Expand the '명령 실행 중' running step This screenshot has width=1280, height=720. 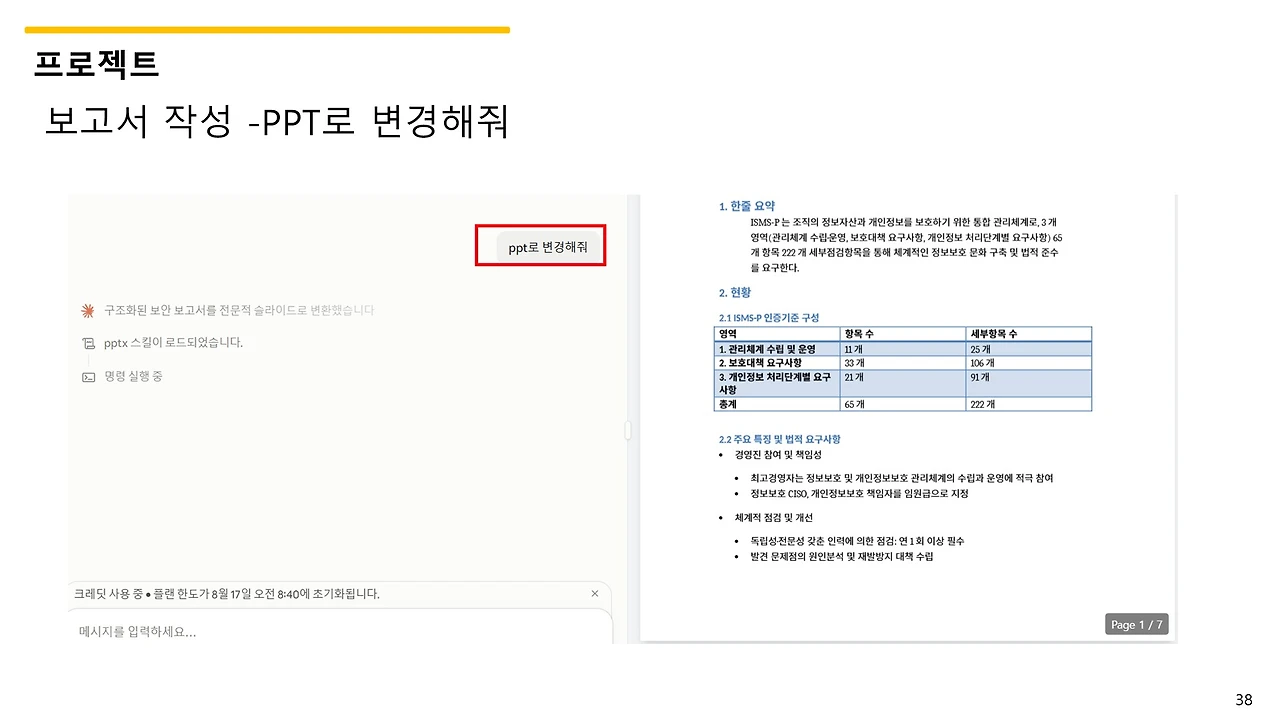point(133,377)
